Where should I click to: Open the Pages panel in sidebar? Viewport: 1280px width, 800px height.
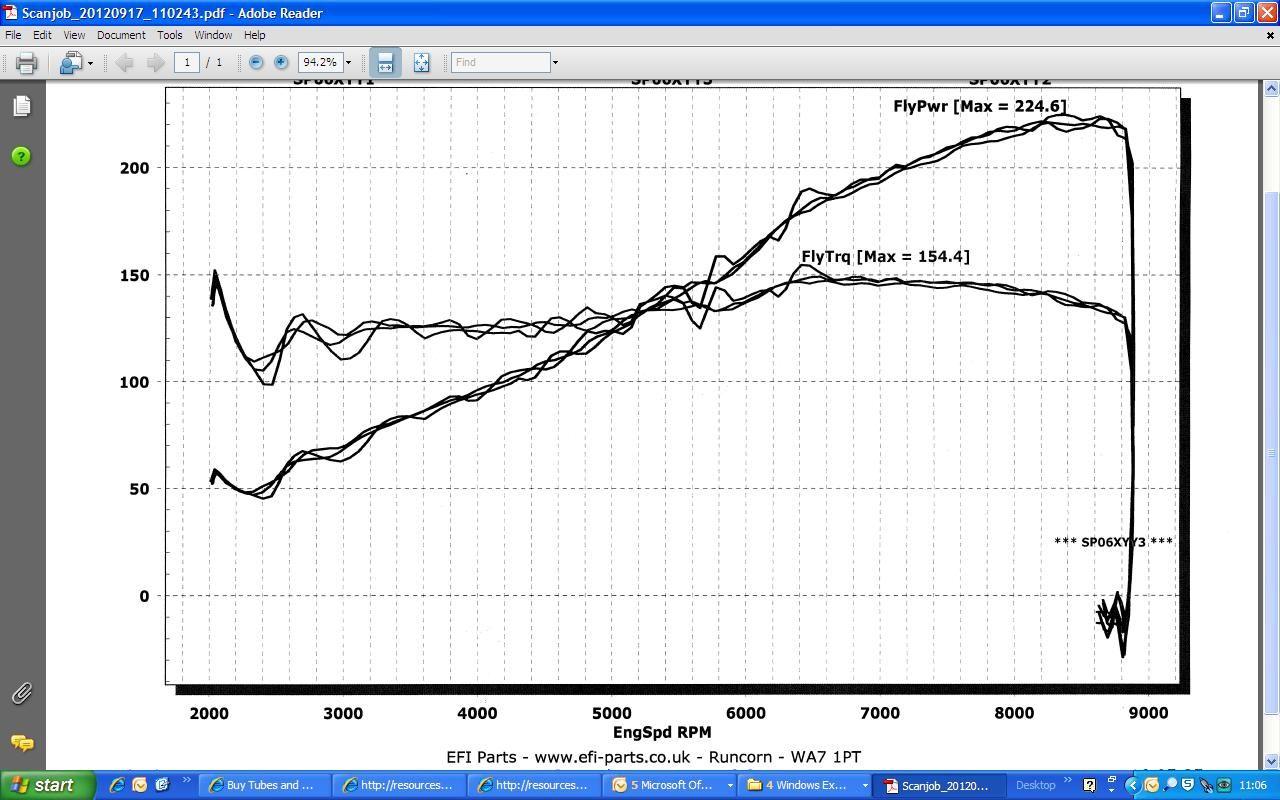(x=21, y=106)
